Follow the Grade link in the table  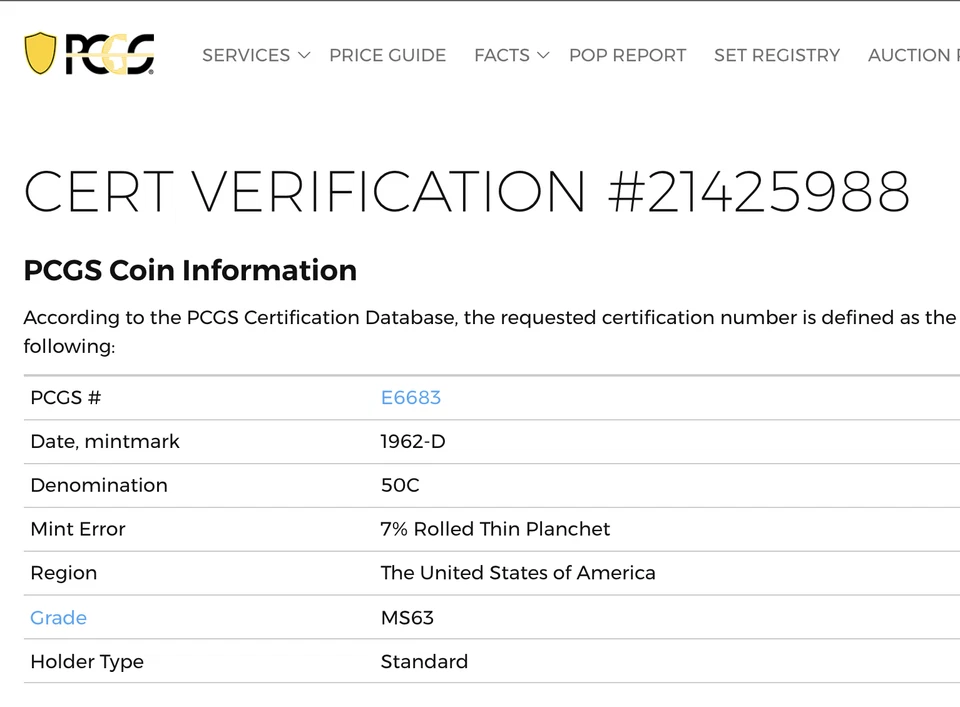[x=58, y=617]
